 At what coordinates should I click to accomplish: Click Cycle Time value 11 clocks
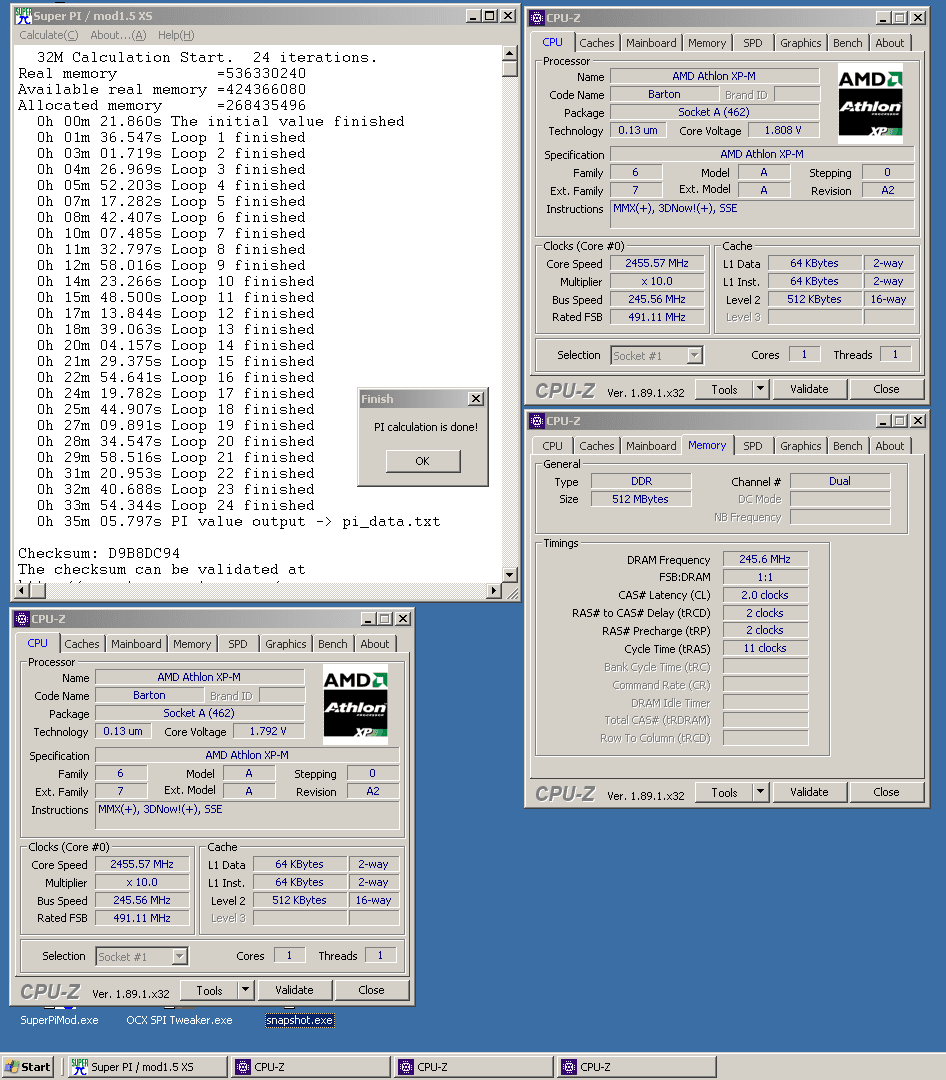(765, 648)
